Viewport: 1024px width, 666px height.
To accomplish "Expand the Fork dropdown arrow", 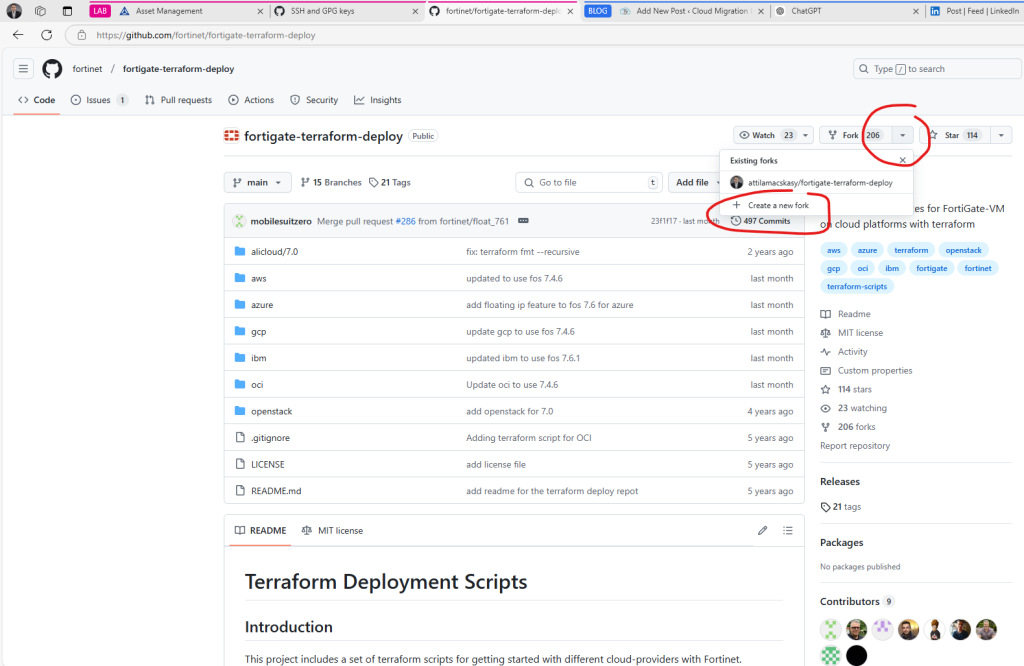I will tap(903, 135).
